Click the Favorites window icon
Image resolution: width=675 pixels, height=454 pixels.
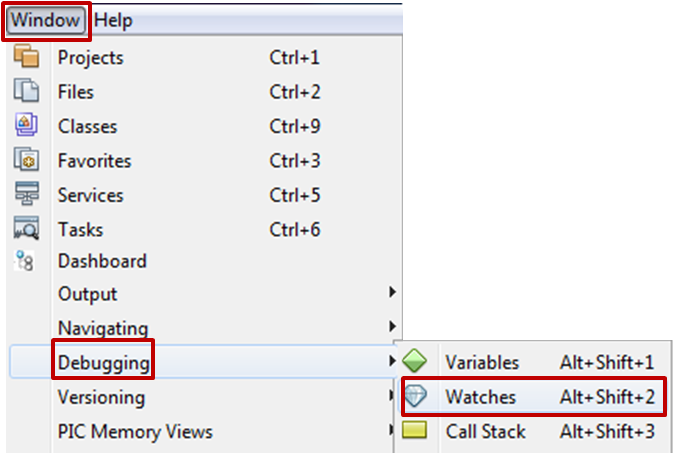pos(25,160)
